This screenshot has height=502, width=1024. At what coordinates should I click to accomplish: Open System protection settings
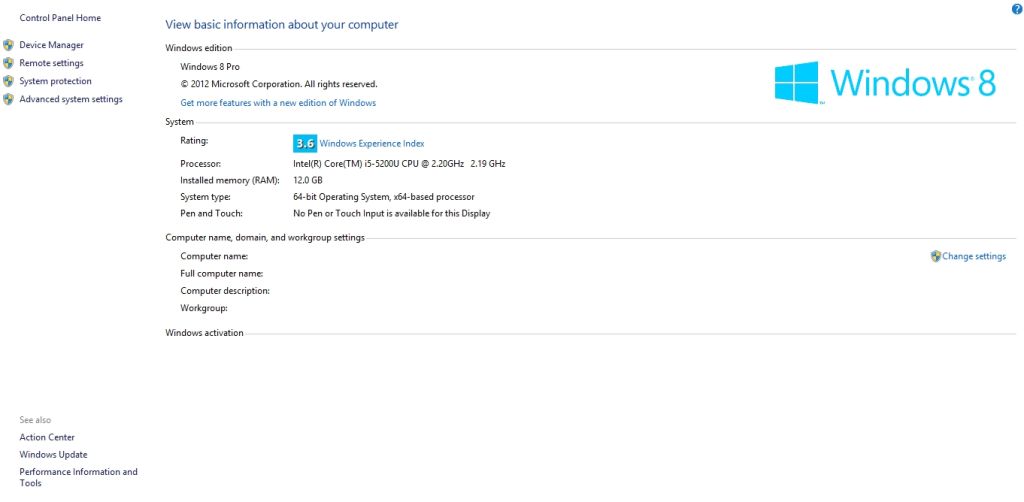tap(56, 82)
